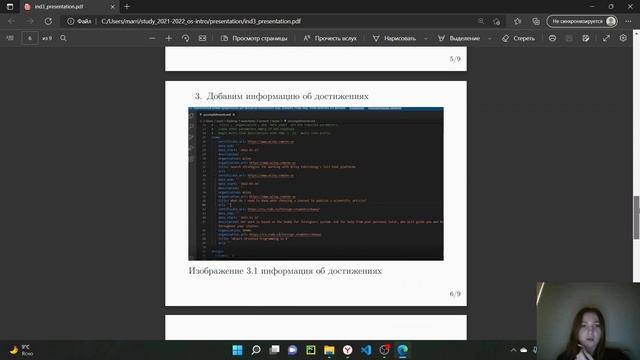Rotate the PDF page
This screenshot has width=640, height=360.
[x=185, y=38]
